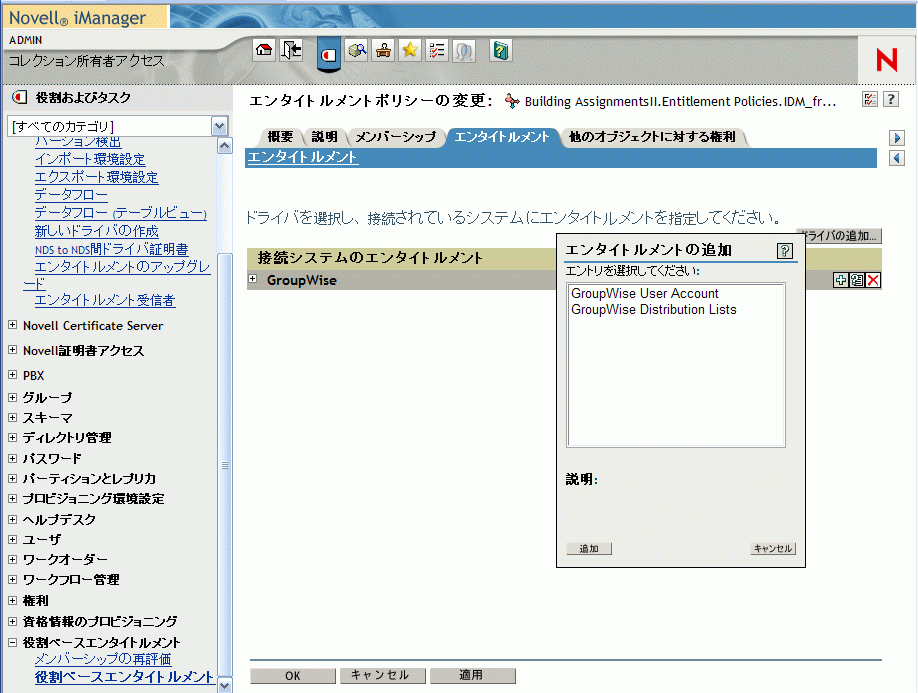Expand the グループ category
Image resolution: width=918 pixels, height=693 pixels.
pyautogui.click(x=12, y=397)
